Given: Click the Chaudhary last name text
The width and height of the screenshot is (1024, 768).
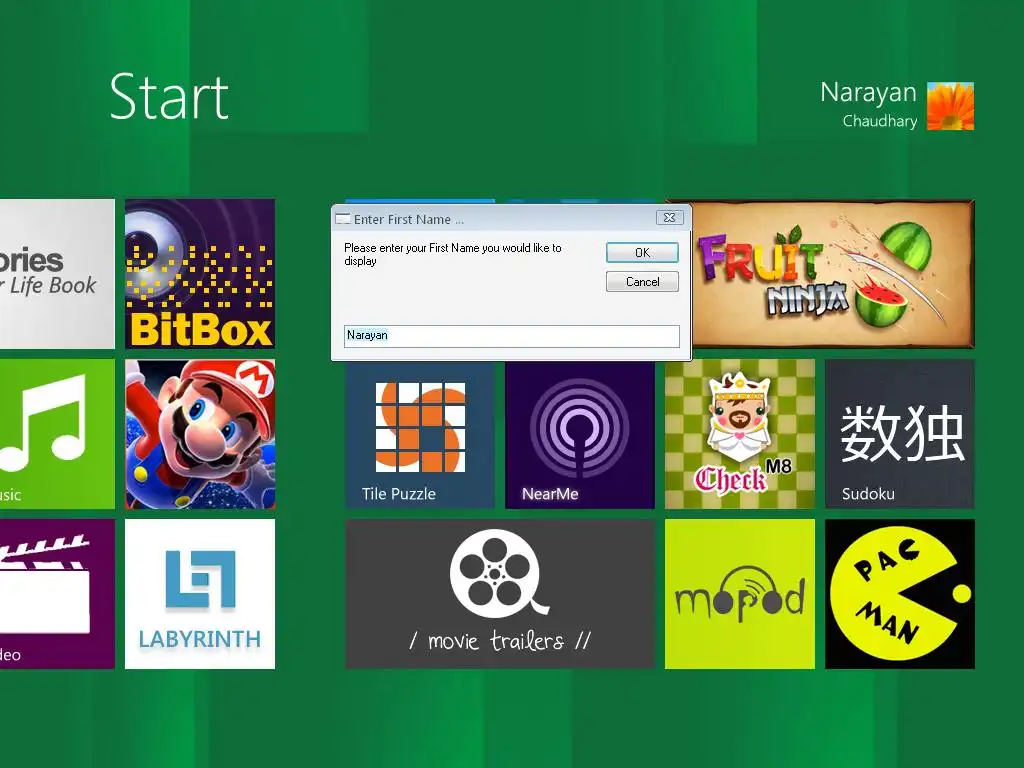Looking at the screenshot, I should tap(880, 121).
